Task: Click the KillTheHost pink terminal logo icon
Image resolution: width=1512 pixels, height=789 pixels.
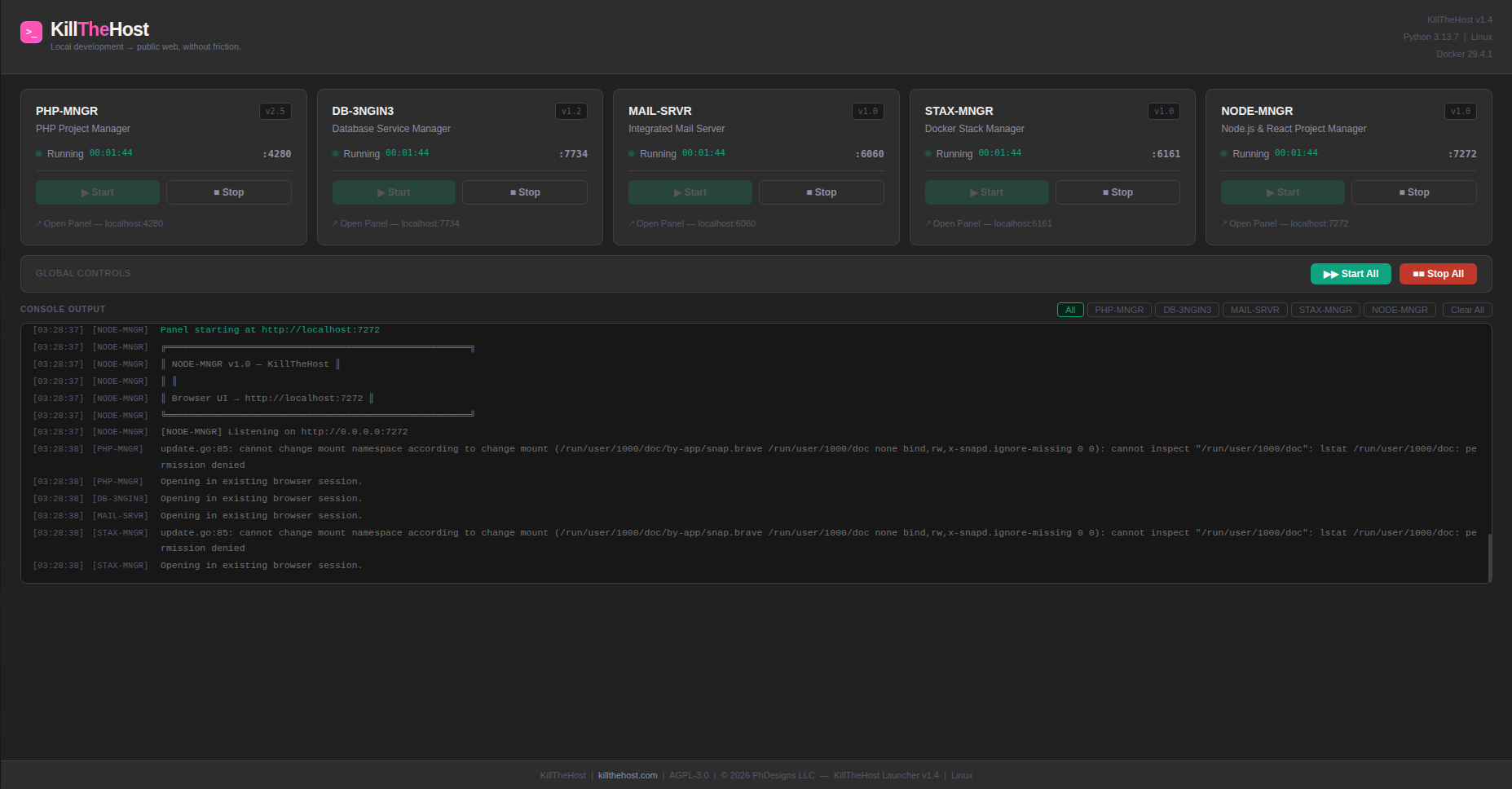Action: [31, 33]
